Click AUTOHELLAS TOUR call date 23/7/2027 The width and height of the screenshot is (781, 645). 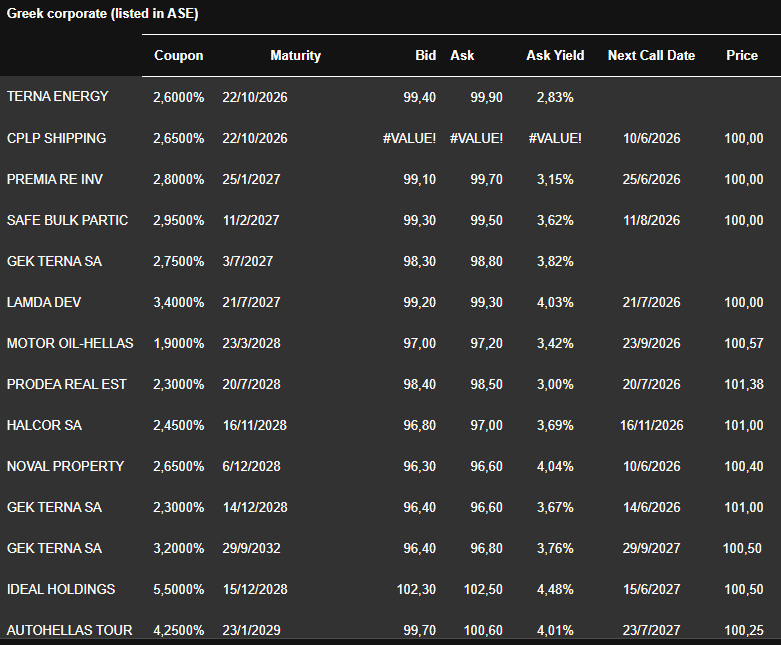[651, 630]
